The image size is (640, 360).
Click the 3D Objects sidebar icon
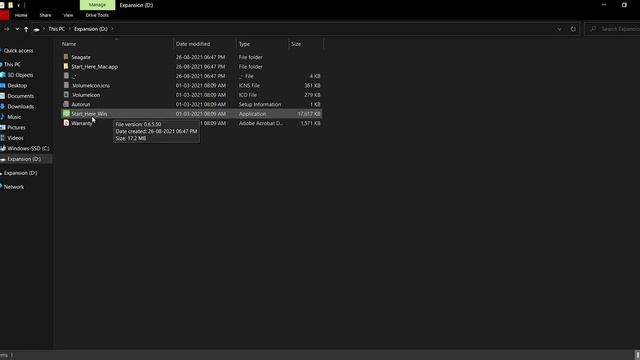tap(2, 75)
